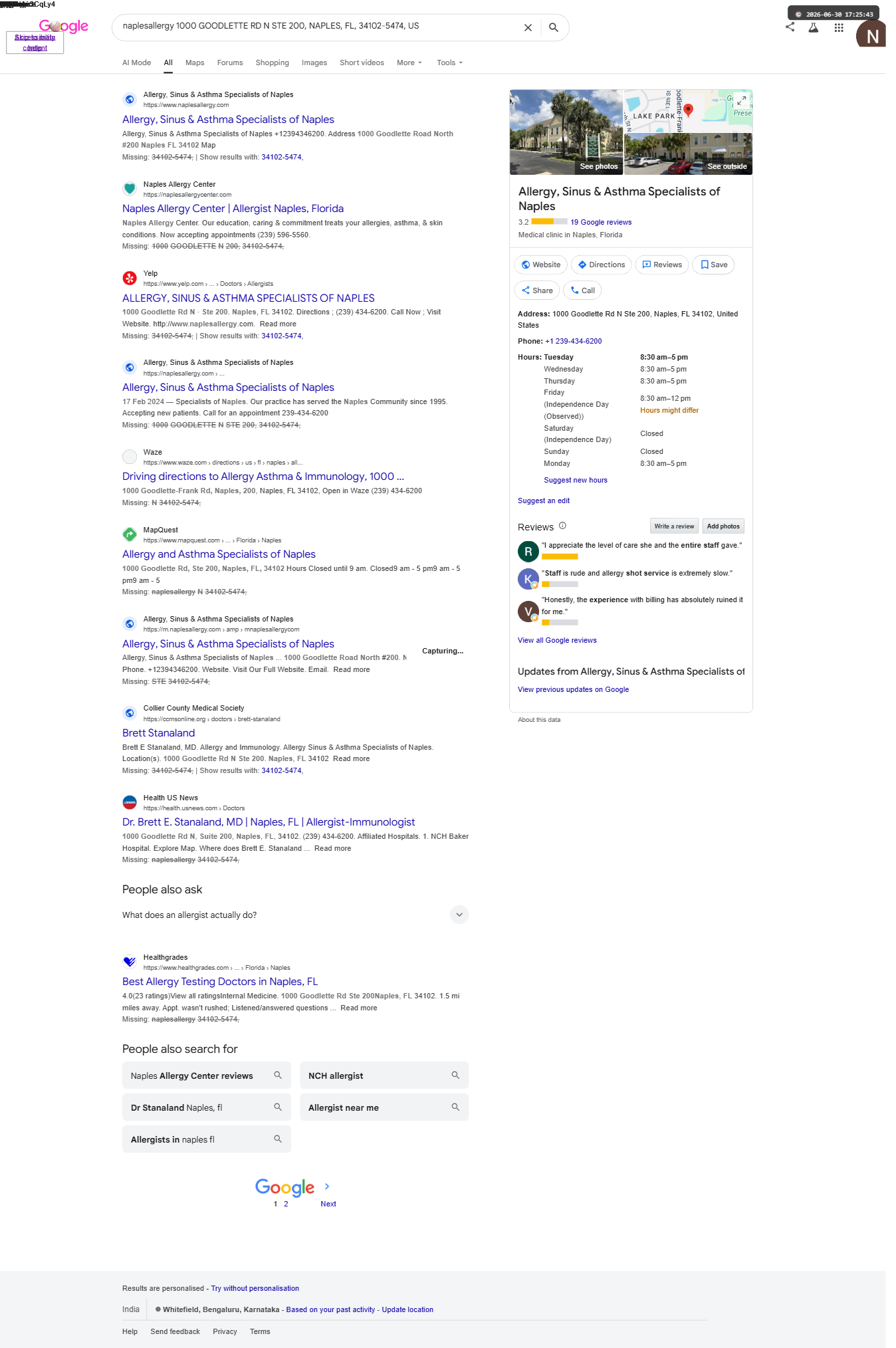Click 'Add photos' button

pos(723,526)
